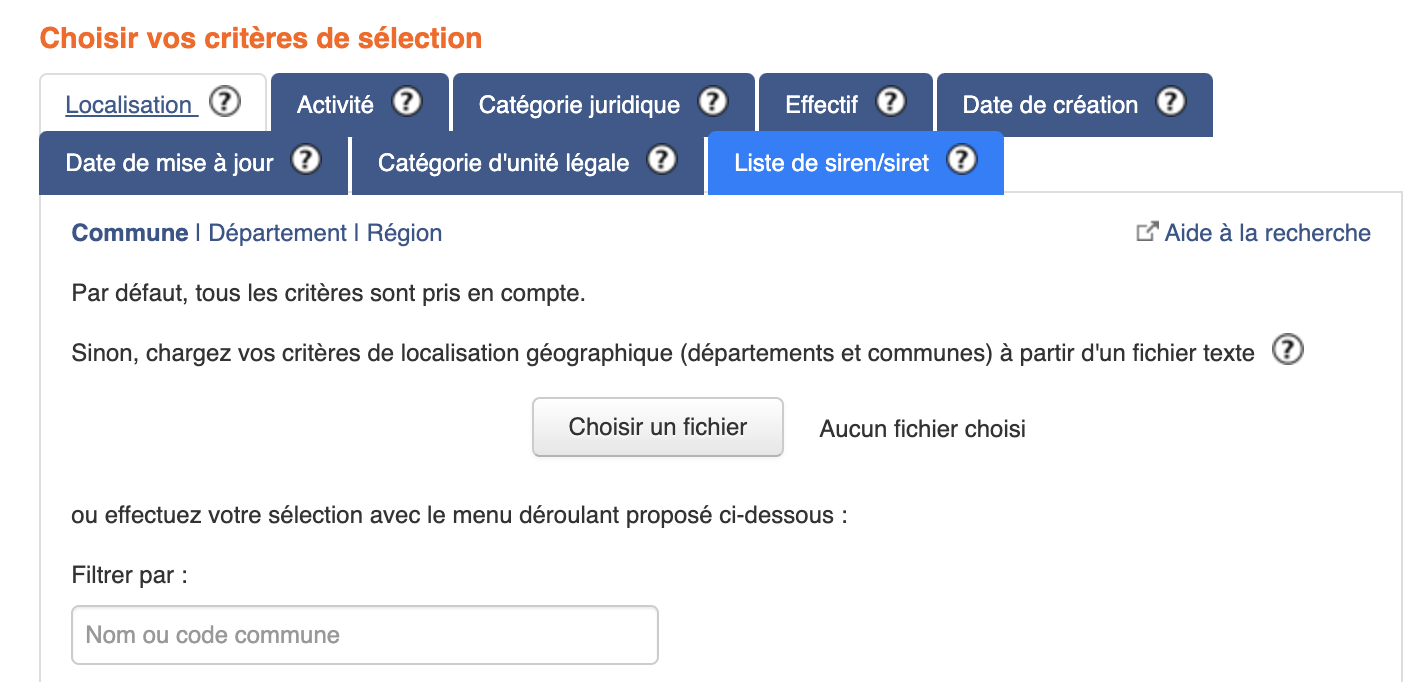1406x682 pixels.
Task: Click help icon for Date de mise à jour
Action: [305, 161]
